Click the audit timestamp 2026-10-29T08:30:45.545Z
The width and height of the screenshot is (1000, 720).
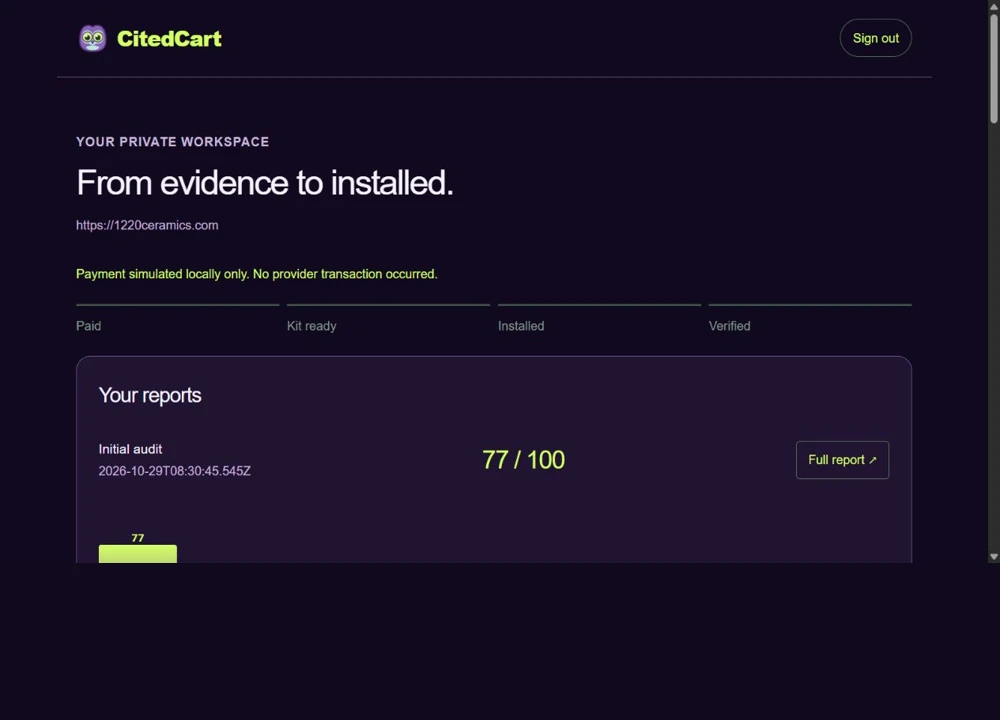175,471
